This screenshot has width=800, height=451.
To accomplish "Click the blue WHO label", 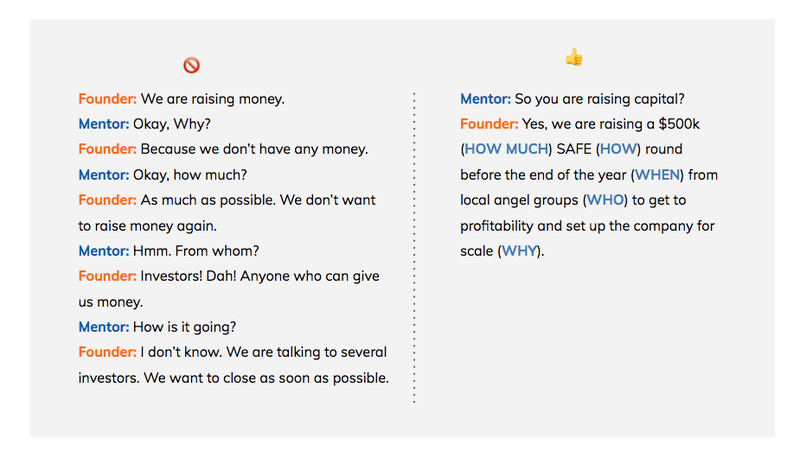I will pos(605,200).
